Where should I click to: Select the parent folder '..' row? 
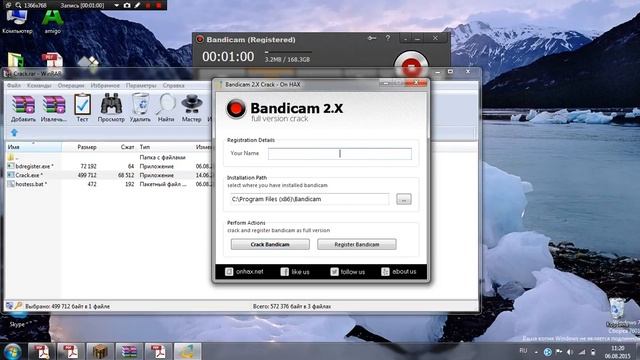tap(109, 157)
